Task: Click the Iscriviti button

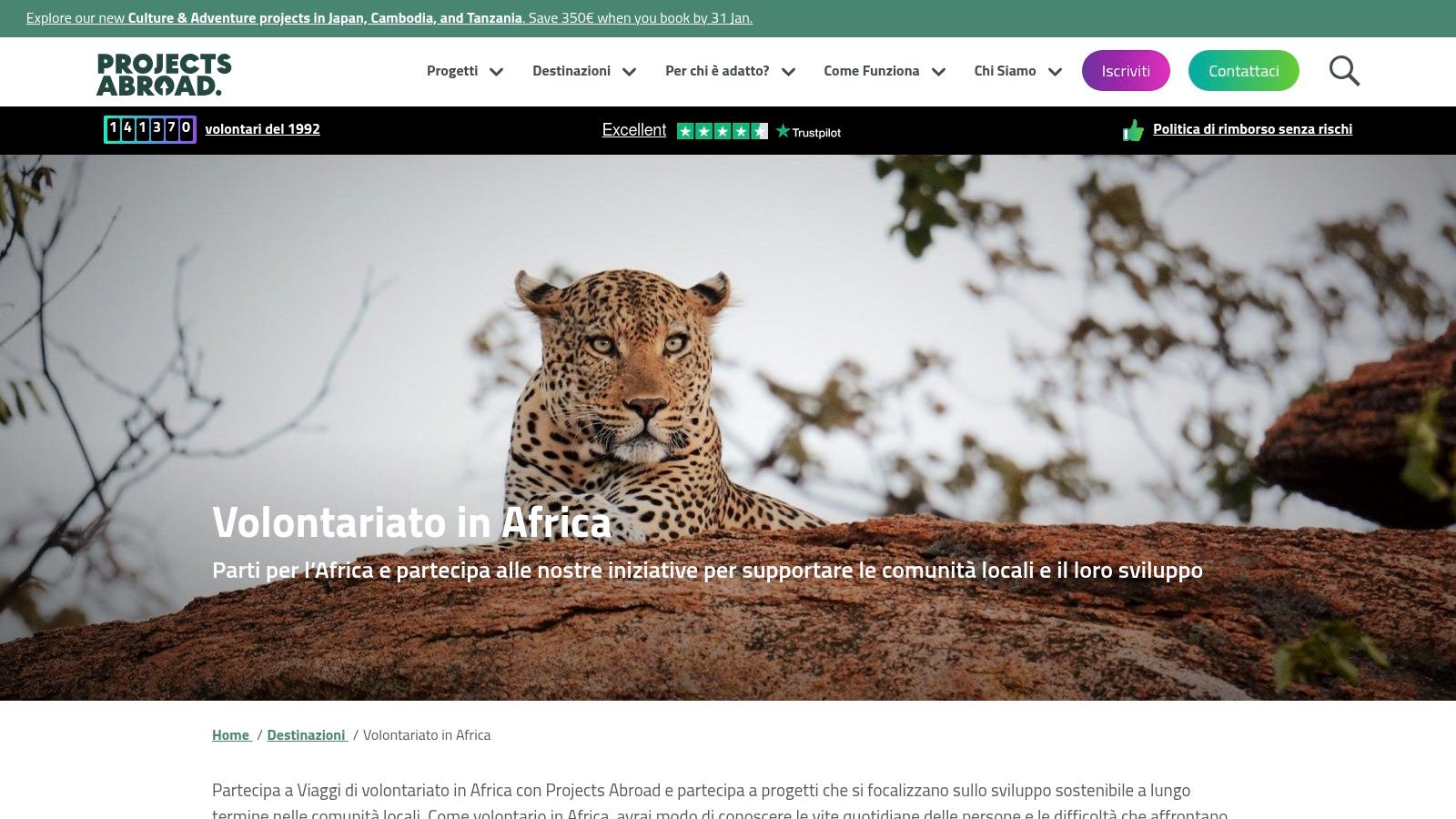Action: 1126,70
